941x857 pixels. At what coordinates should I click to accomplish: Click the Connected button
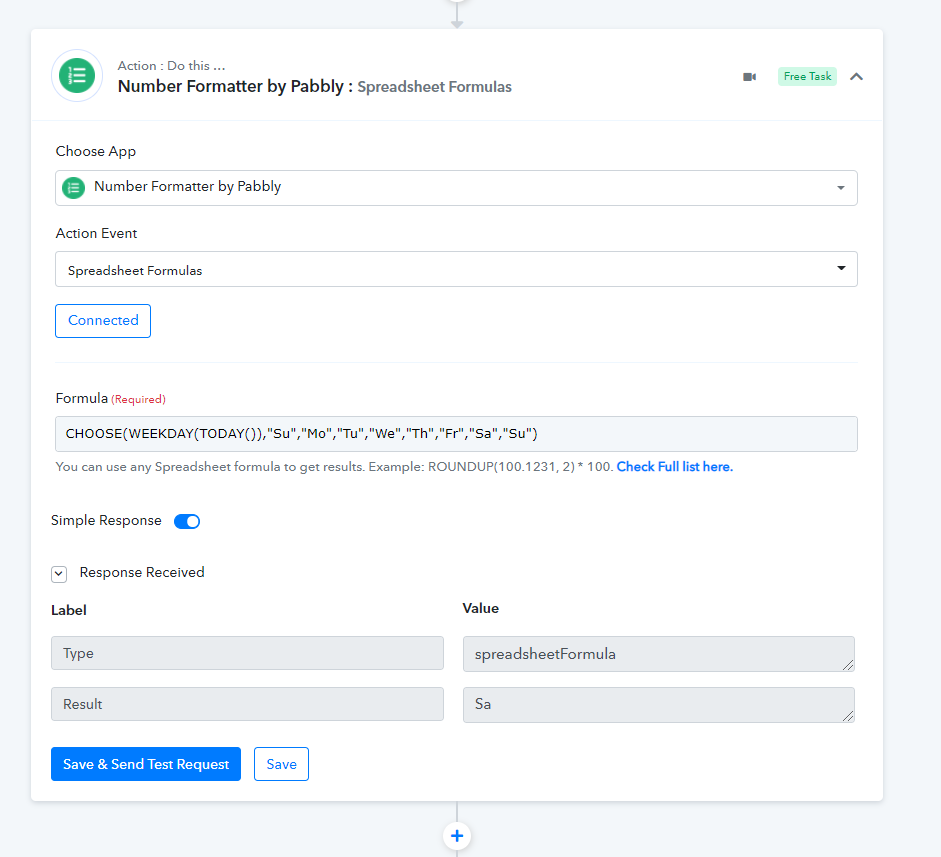pos(103,320)
